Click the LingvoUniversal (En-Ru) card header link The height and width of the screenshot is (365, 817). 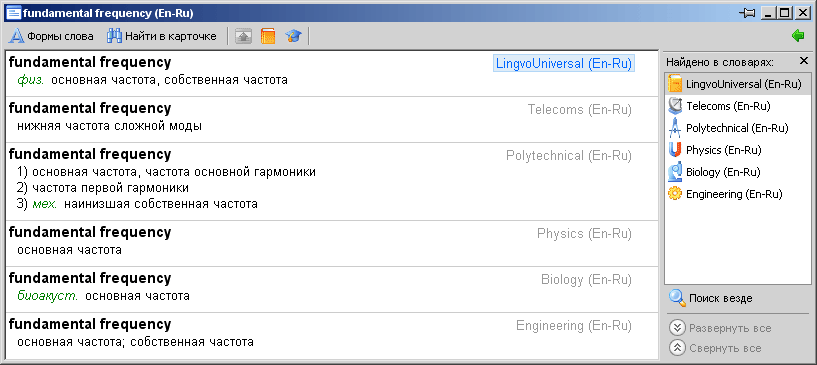pos(564,64)
